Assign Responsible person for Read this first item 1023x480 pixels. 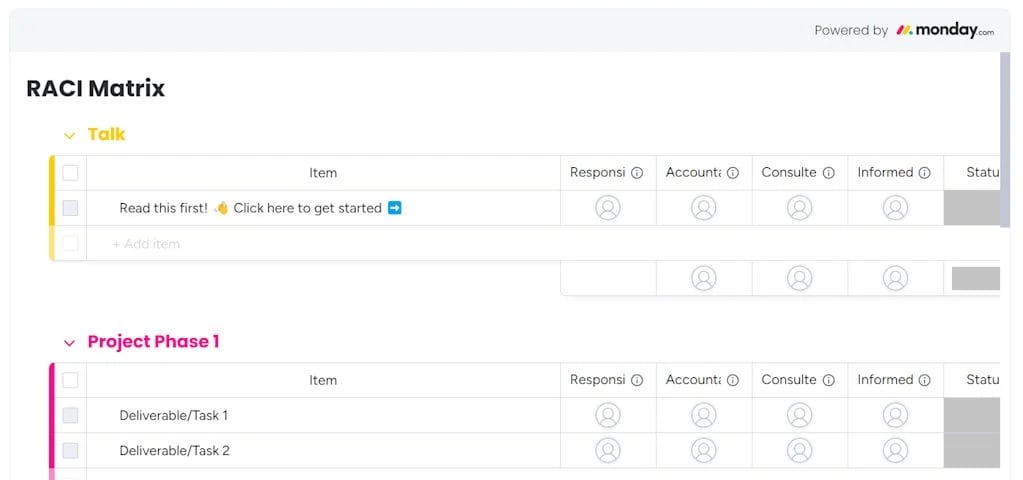pyautogui.click(x=608, y=208)
